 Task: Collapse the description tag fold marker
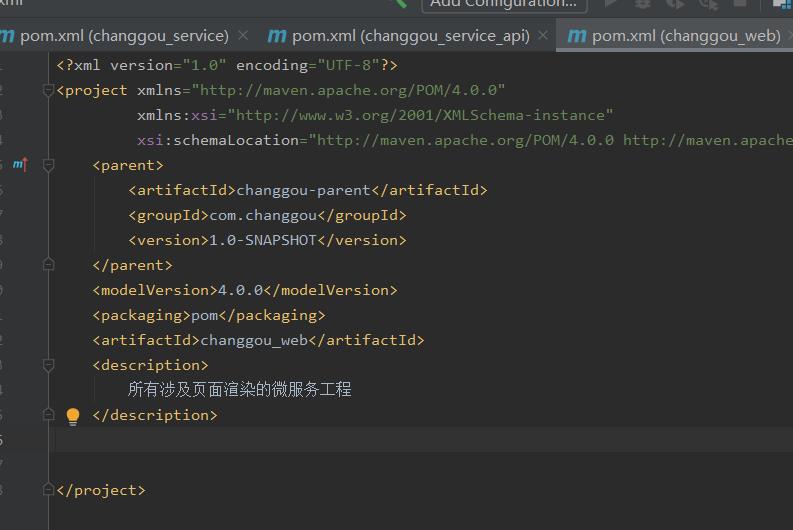pos(49,365)
